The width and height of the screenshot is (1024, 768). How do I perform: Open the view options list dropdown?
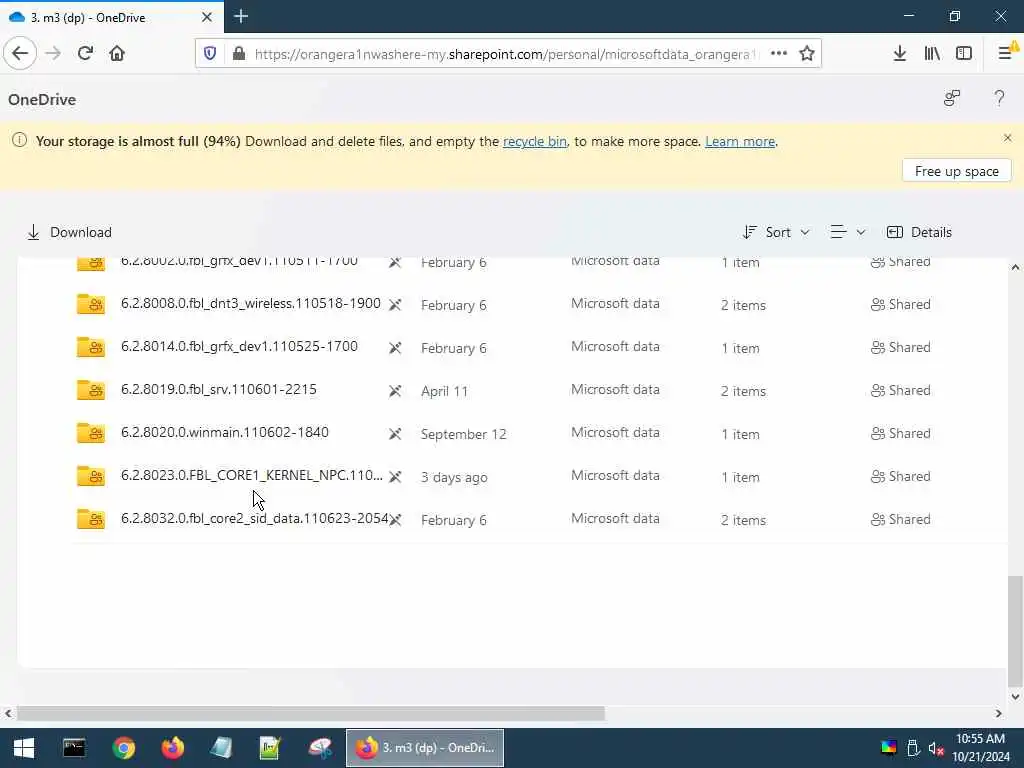click(848, 232)
